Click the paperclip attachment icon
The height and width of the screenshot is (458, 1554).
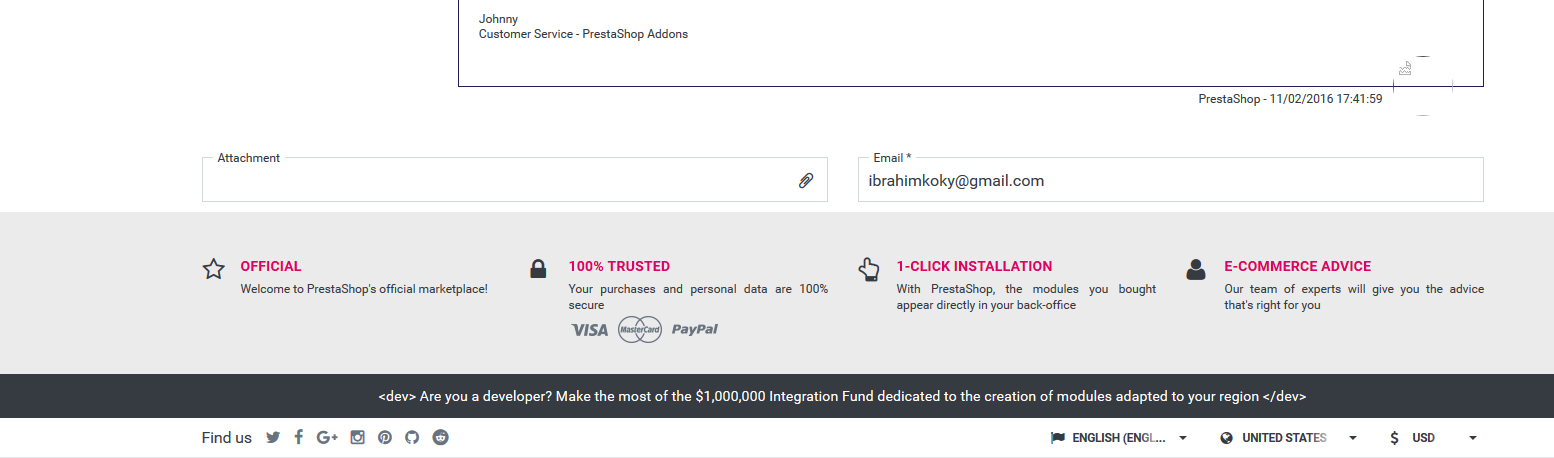pos(805,181)
